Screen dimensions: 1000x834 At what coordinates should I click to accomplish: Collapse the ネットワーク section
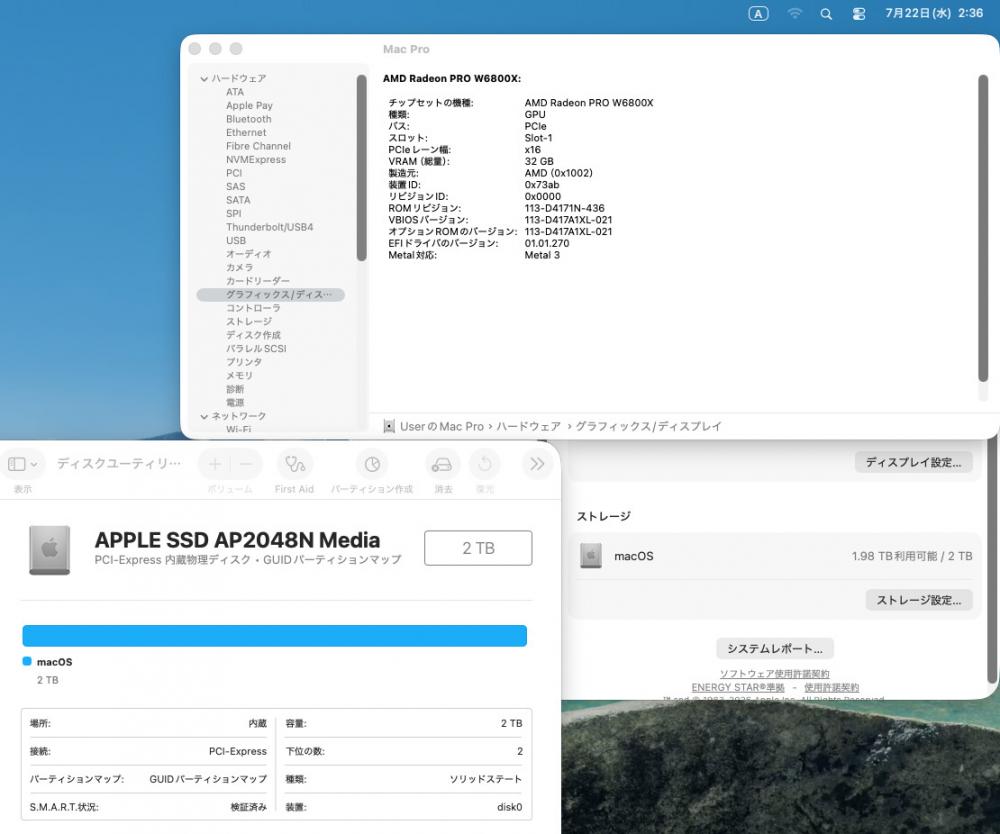coord(204,416)
